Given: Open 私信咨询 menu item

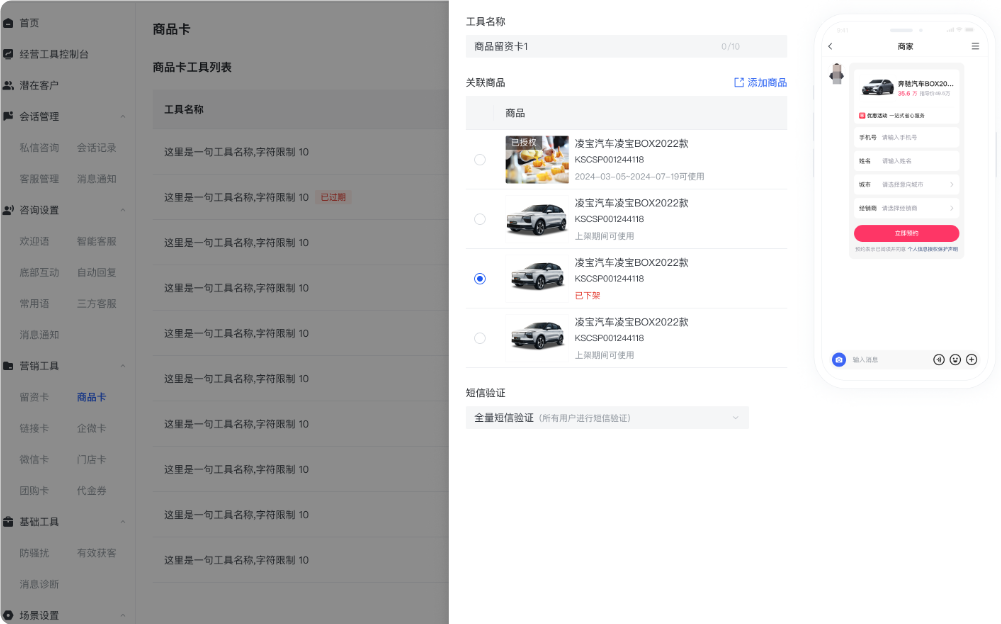Looking at the screenshot, I should click(39, 148).
